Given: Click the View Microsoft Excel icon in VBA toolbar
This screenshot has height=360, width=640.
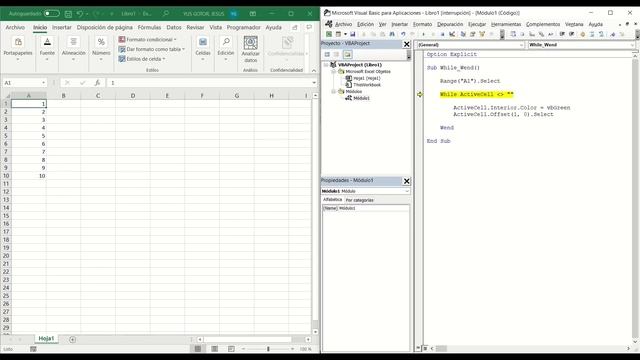Looking at the screenshot, I should tap(329, 34).
